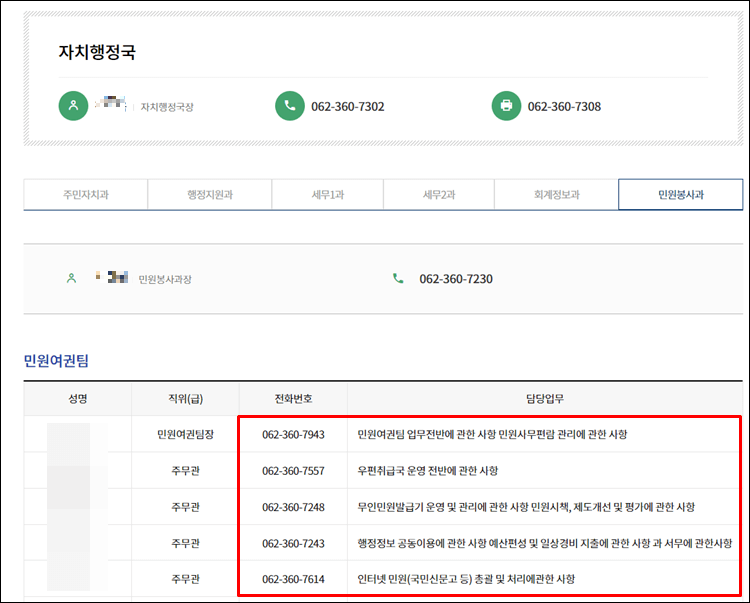Click the 전화번호 column header

(293, 399)
